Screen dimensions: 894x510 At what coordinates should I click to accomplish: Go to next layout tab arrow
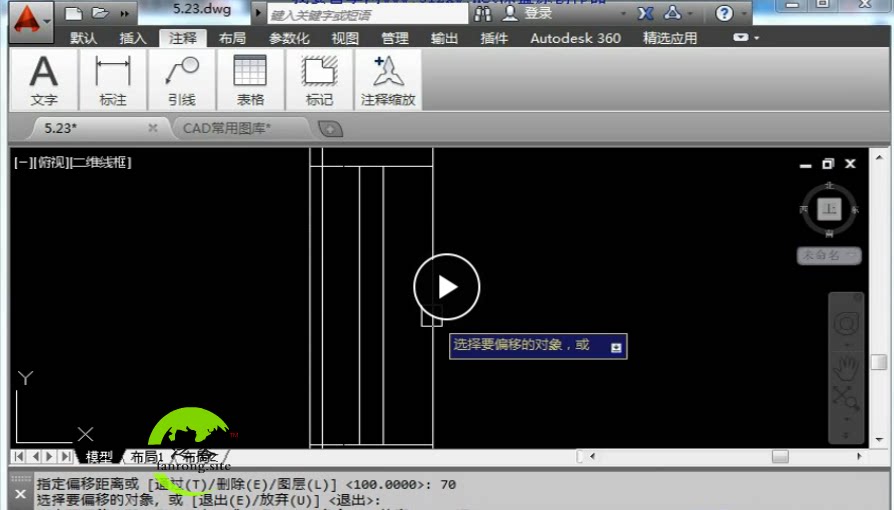pyautogui.click(x=50, y=456)
